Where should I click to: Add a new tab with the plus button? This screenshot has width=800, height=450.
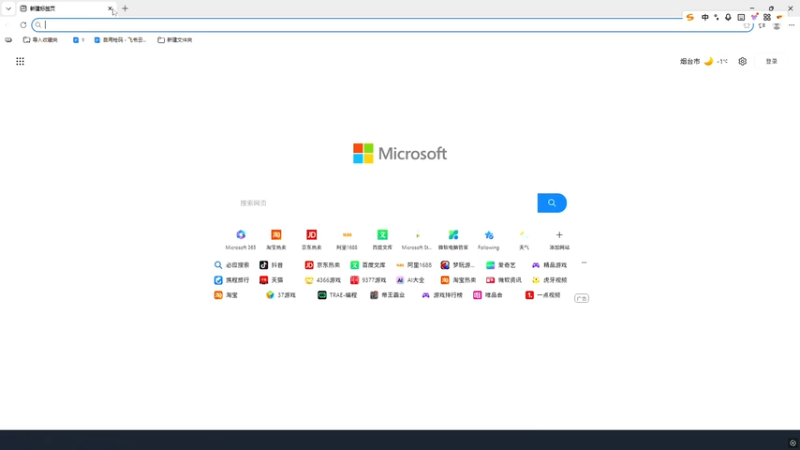[125, 8]
